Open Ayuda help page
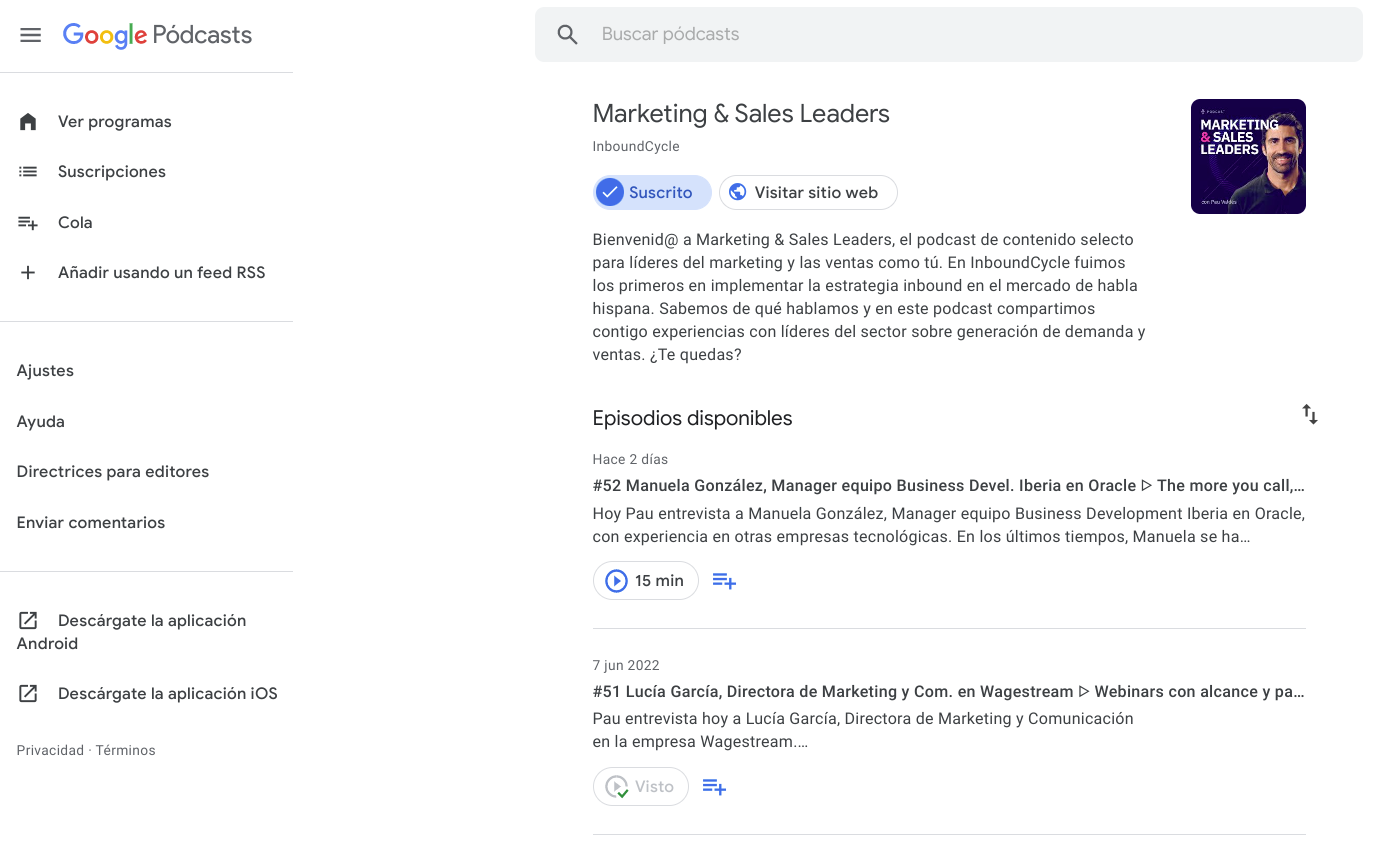 [x=41, y=422]
